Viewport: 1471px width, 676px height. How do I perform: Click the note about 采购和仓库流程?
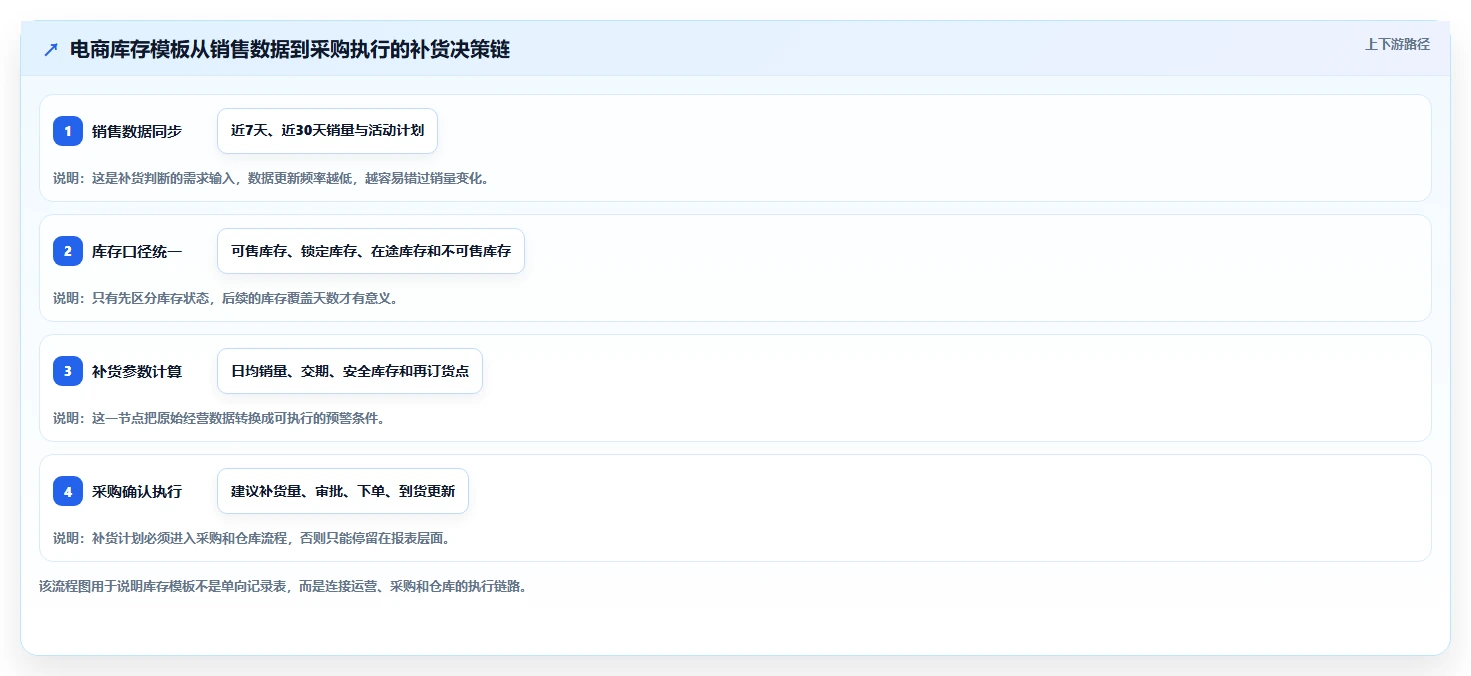tap(252, 538)
